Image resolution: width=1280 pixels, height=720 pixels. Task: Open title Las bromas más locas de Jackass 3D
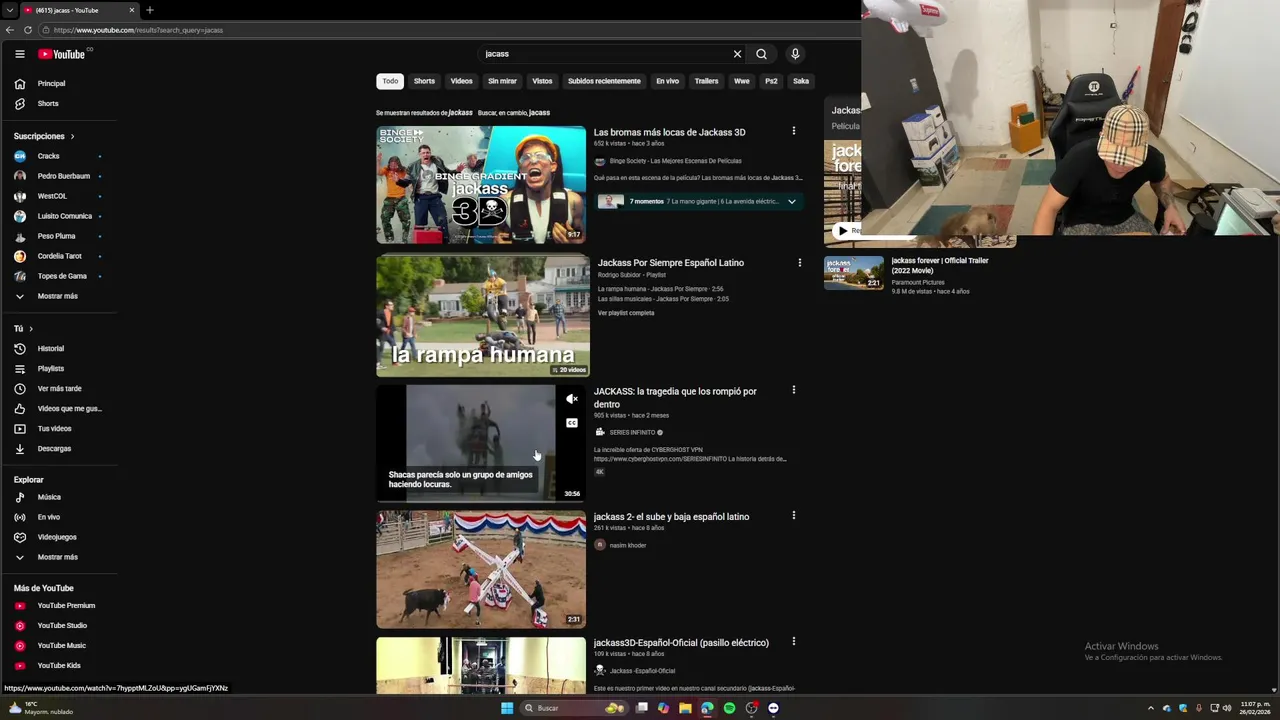point(669,132)
